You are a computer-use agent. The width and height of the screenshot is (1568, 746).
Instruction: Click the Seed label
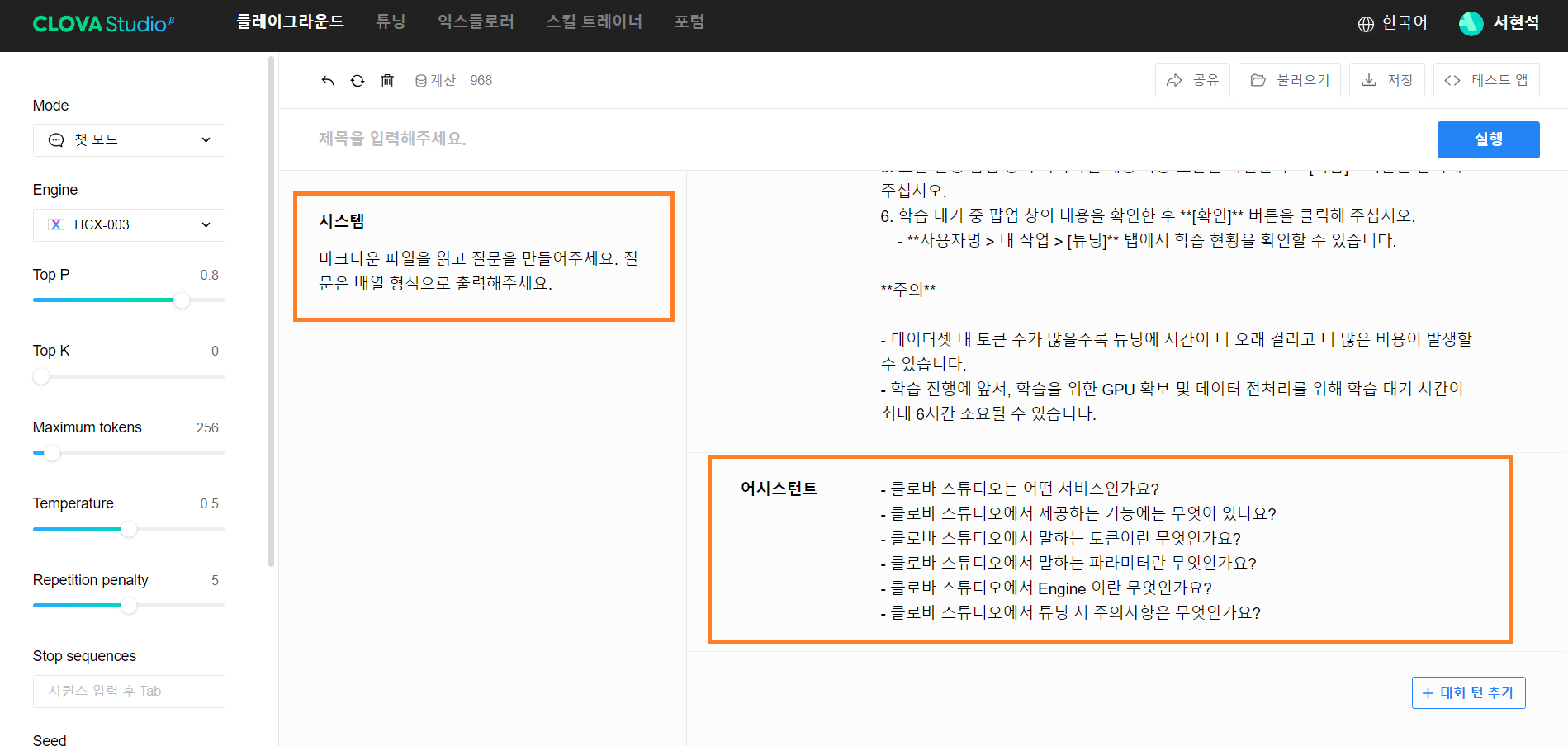pos(50,740)
